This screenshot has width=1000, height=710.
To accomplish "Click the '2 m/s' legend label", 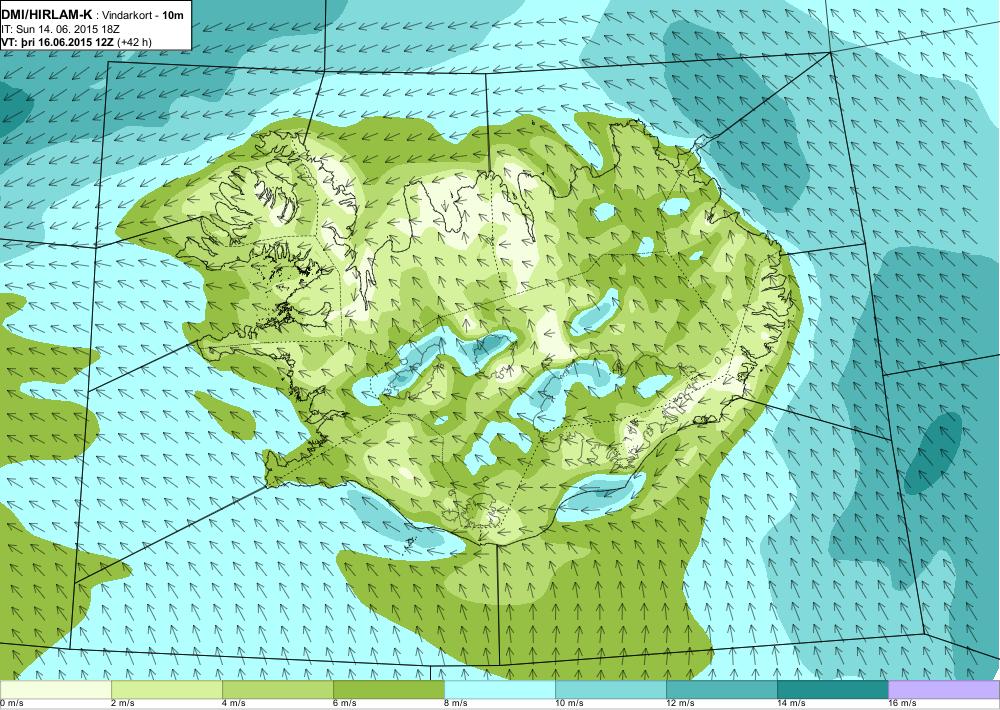I will coord(123,704).
